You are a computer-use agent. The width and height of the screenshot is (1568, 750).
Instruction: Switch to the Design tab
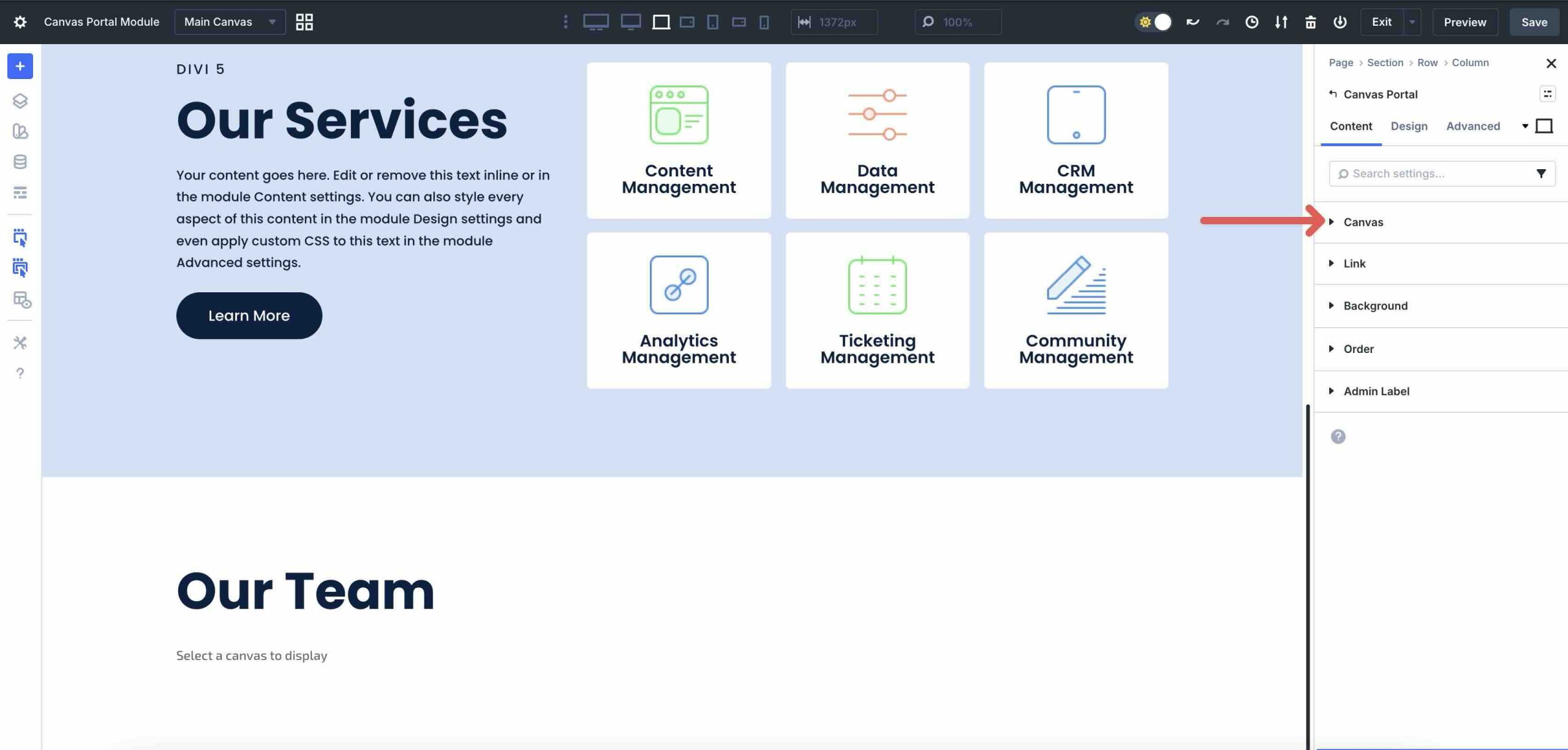1409,126
